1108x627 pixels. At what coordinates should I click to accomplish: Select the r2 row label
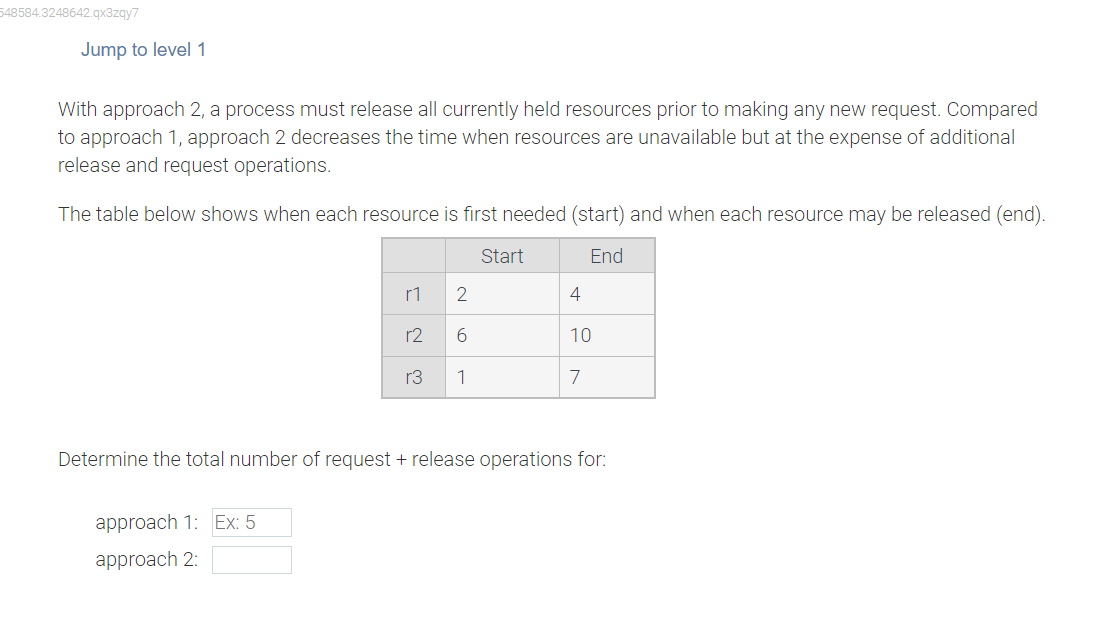click(414, 336)
